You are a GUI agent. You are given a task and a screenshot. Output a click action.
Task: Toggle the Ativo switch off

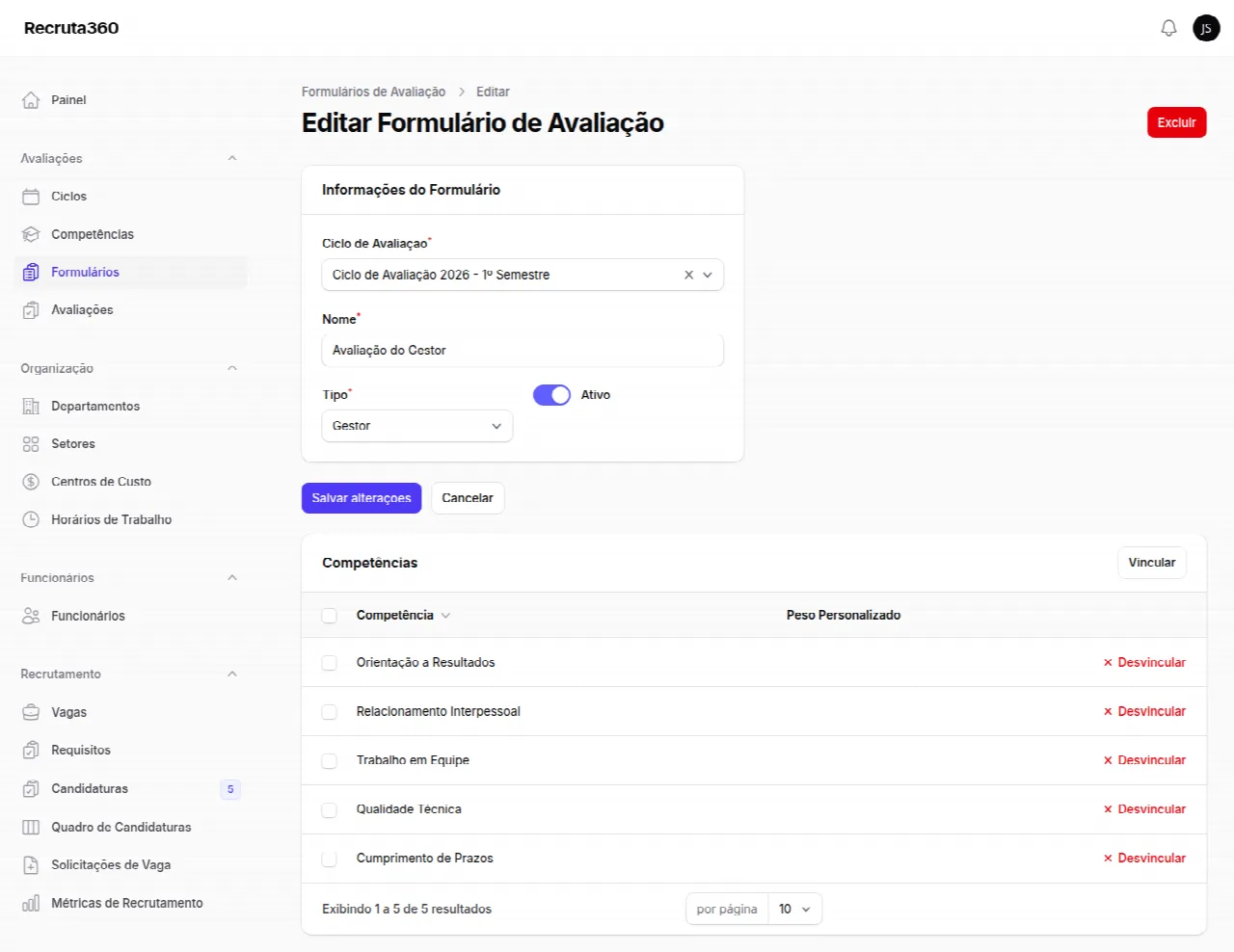pyautogui.click(x=551, y=395)
